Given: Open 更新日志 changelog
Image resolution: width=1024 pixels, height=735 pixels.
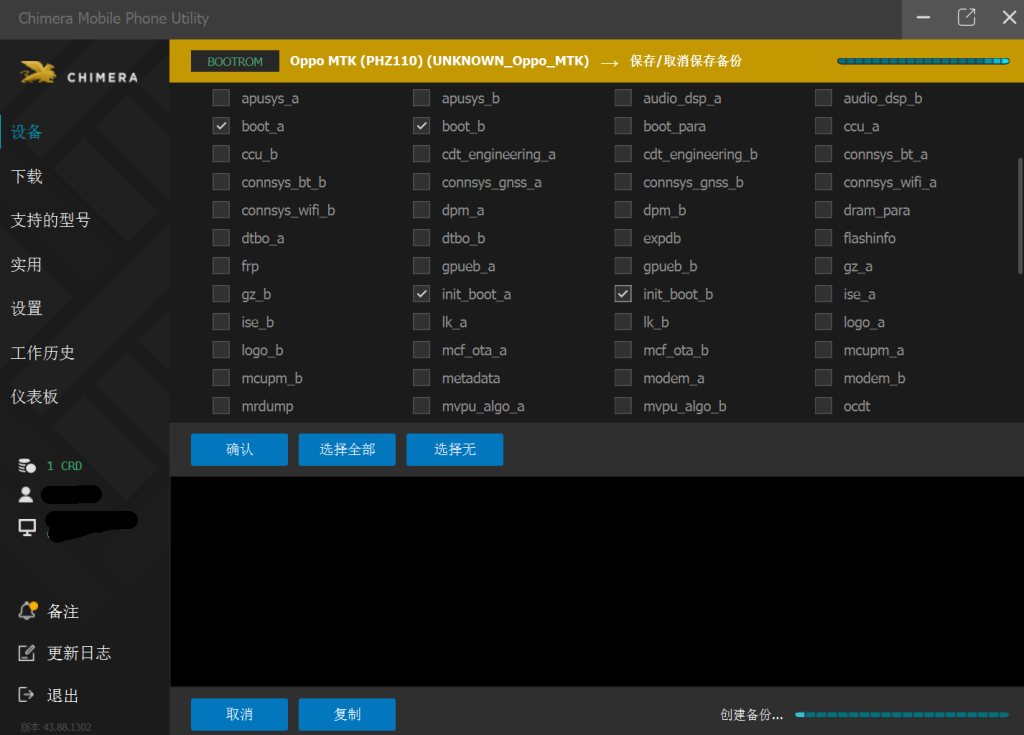Looking at the screenshot, I should [79, 653].
